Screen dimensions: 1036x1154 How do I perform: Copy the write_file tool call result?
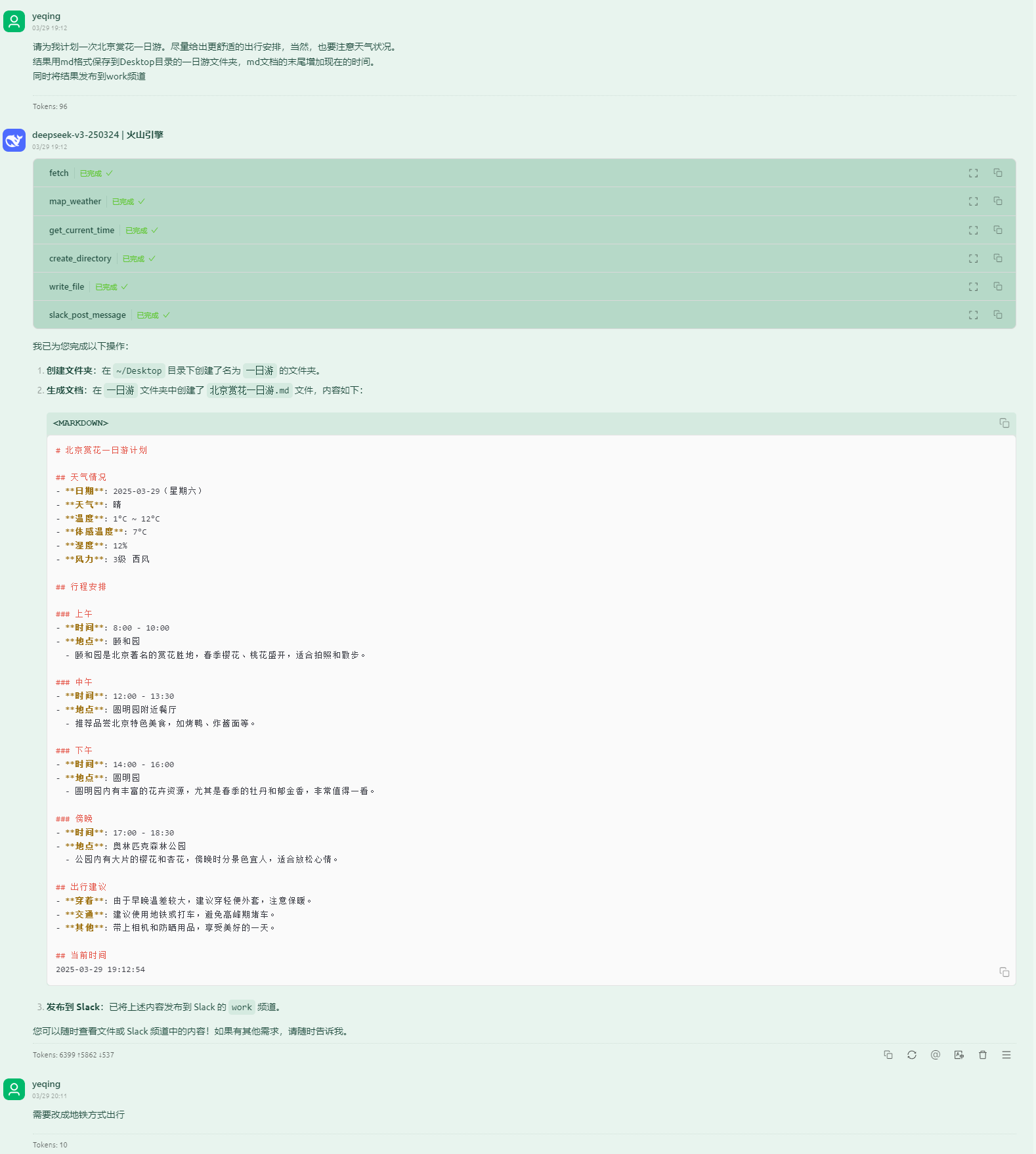pyautogui.click(x=997, y=286)
